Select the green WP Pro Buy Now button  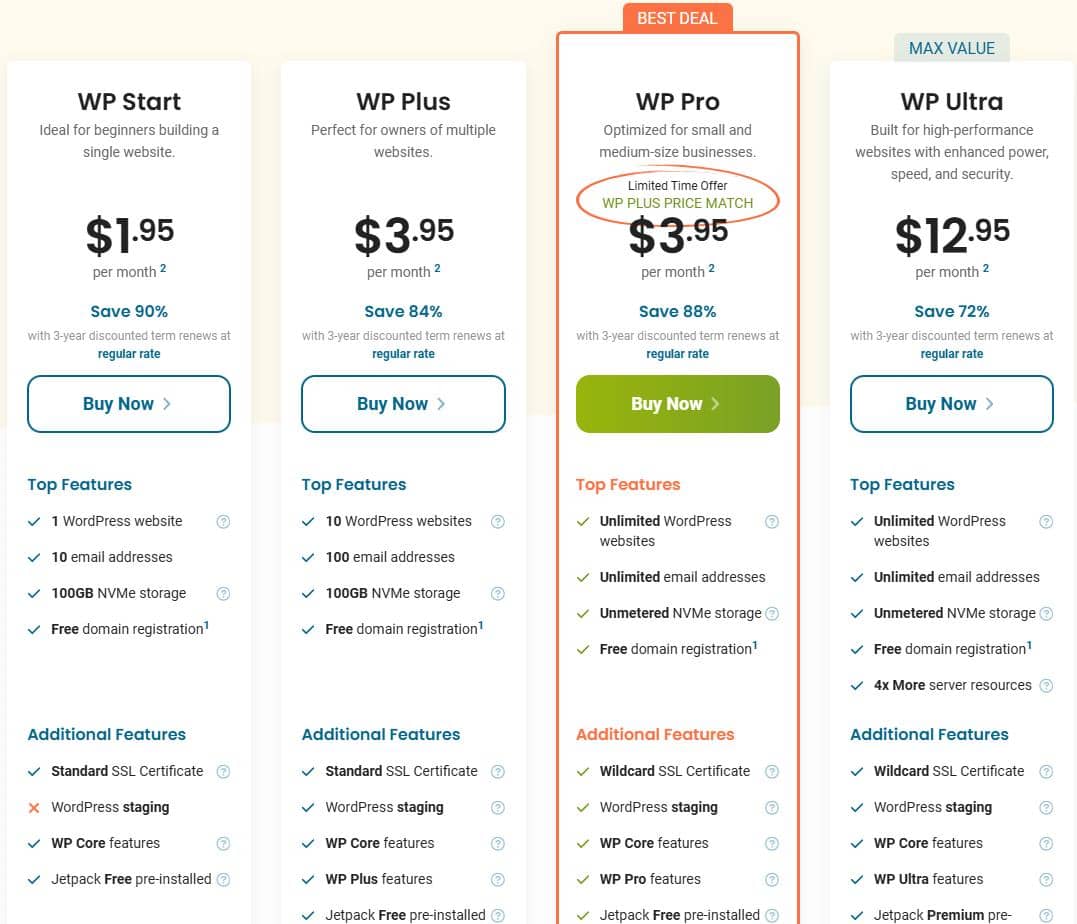pyautogui.click(x=677, y=404)
